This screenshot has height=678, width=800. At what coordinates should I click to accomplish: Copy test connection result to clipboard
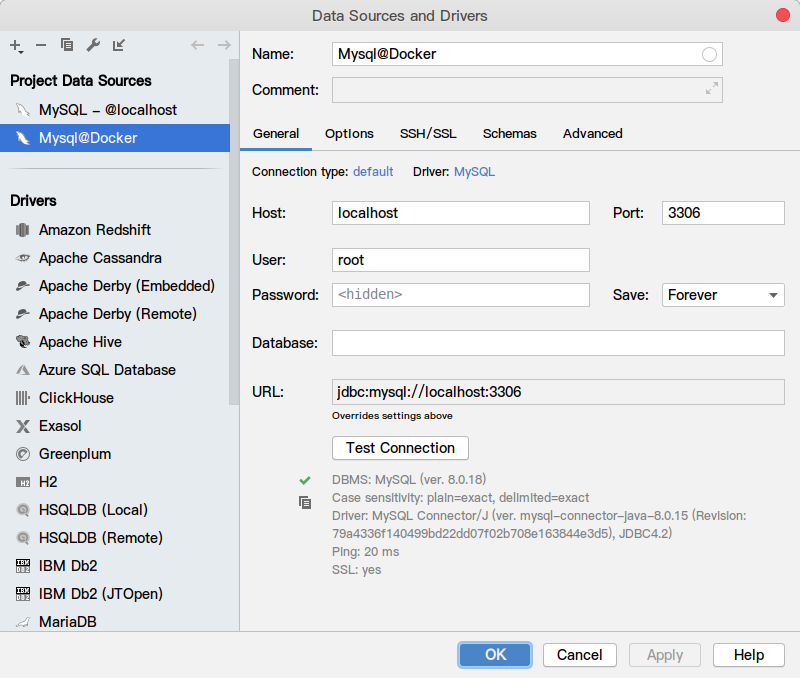[x=305, y=503]
